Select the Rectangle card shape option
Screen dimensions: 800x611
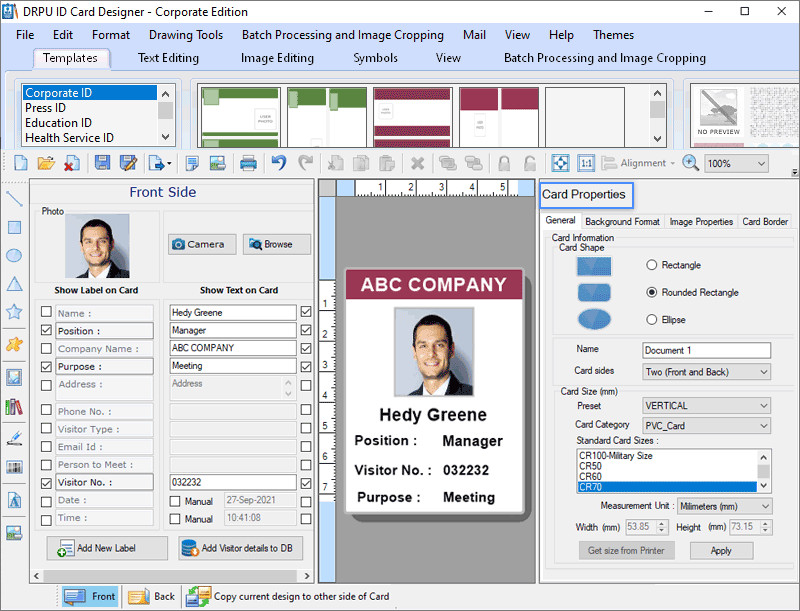(x=652, y=265)
